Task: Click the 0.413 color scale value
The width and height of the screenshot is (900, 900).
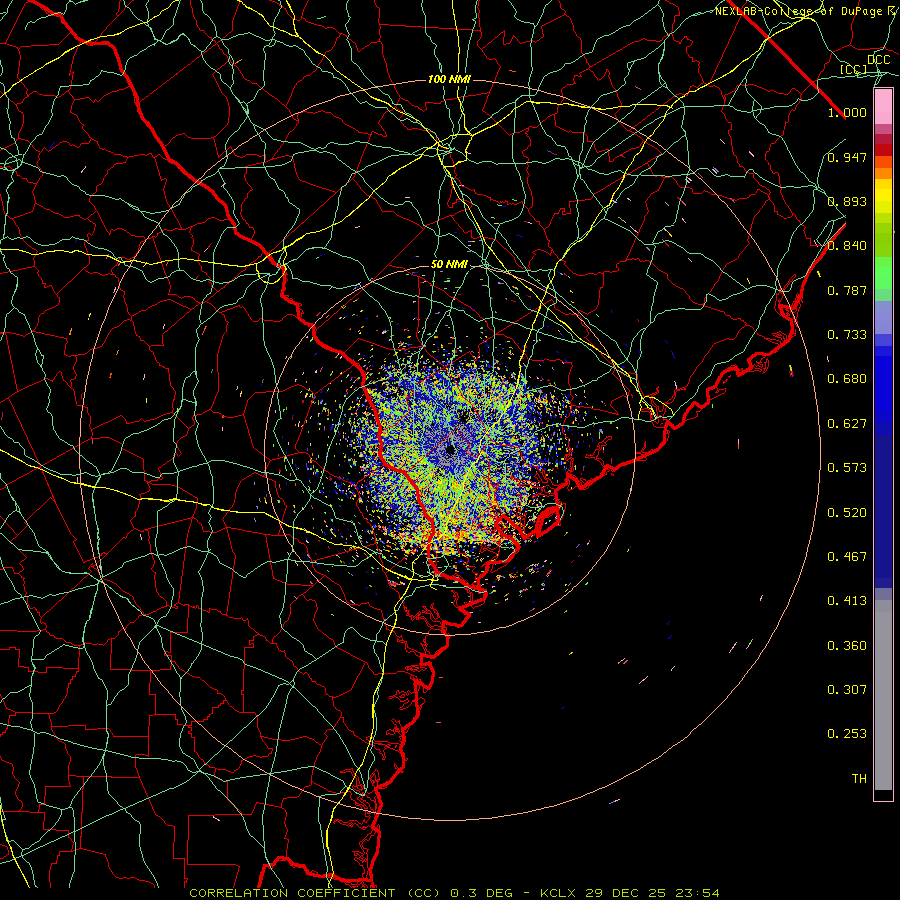Action: 847,601
